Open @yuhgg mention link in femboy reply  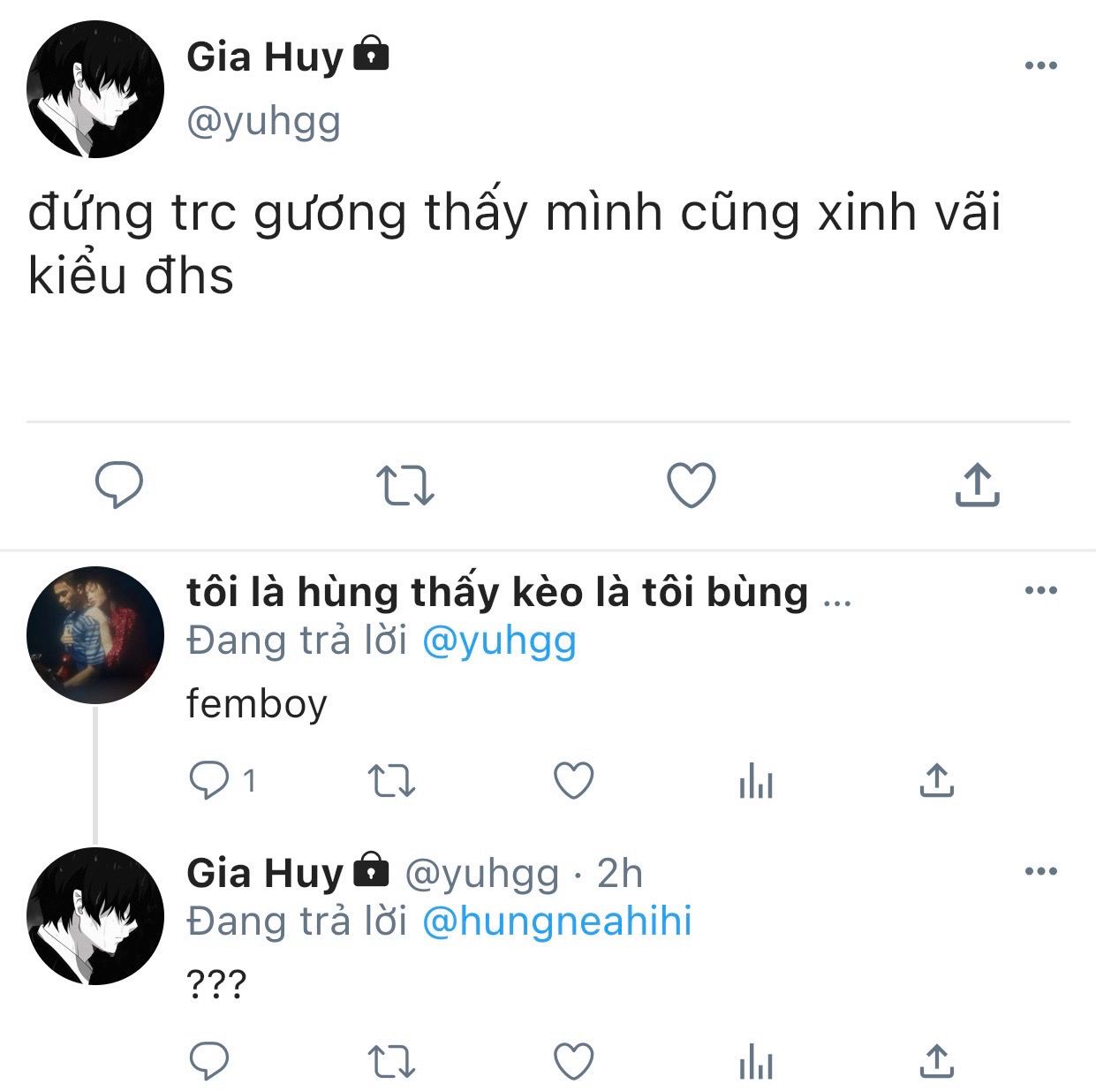[499, 641]
